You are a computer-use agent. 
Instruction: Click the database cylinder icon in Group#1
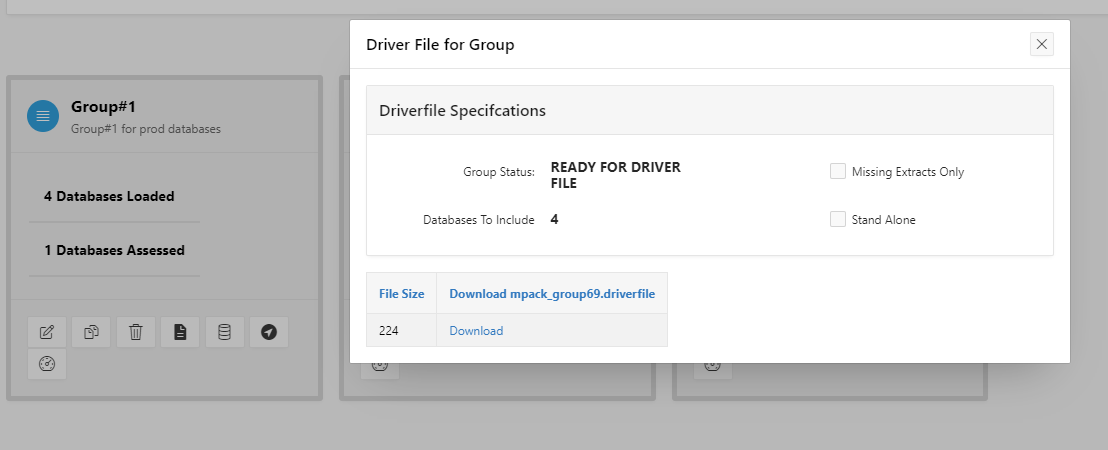pos(225,332)
